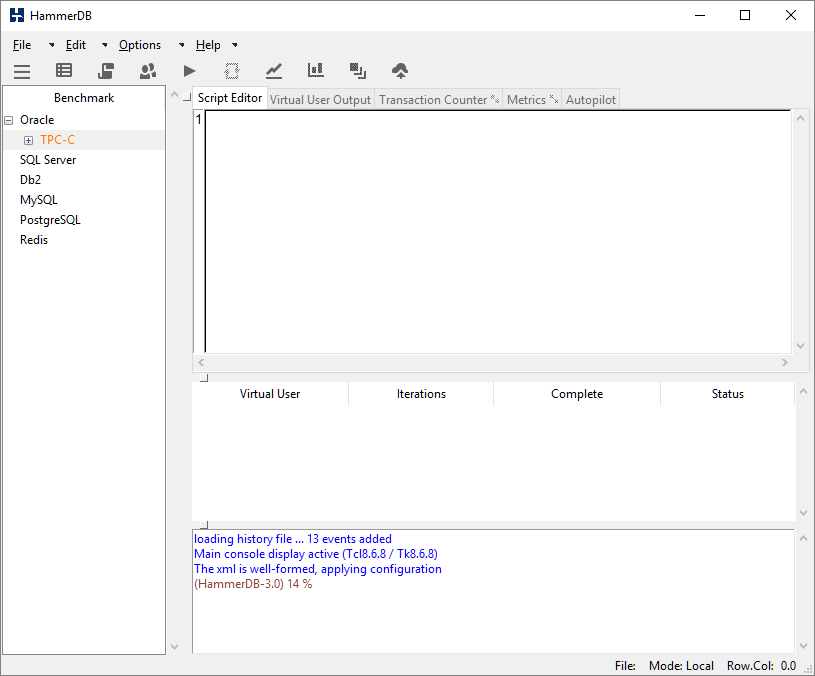Click console pane scroll up arrow
This screenshot has width=815, height=676.
click(x=803, y=538)
